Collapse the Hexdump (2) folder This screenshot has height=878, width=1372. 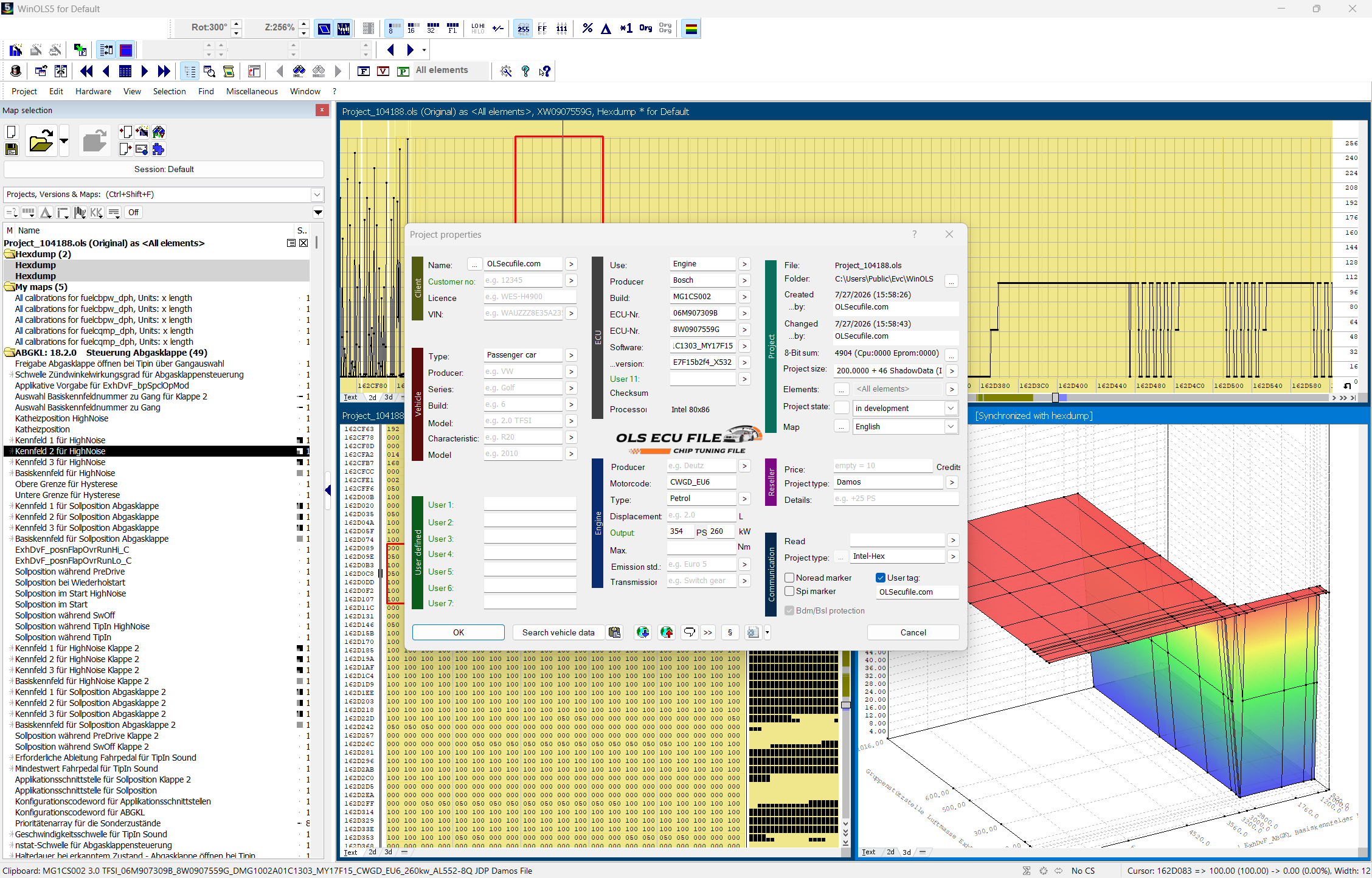pyautogui.click(x=9, y=254)
